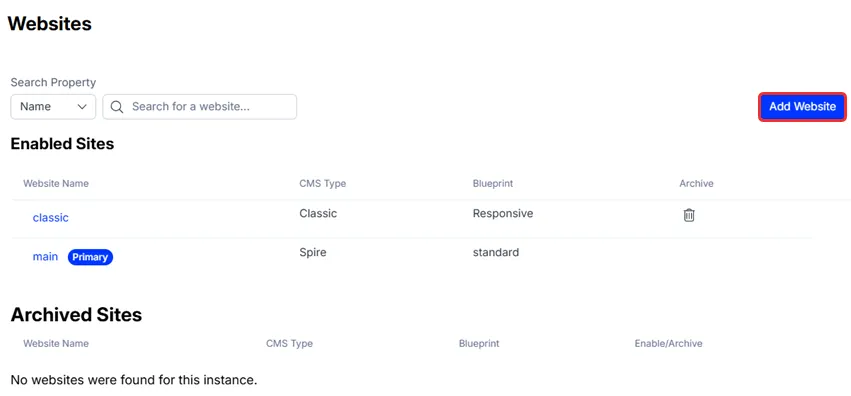Open the main website link
851x396 pixels.
45,257
